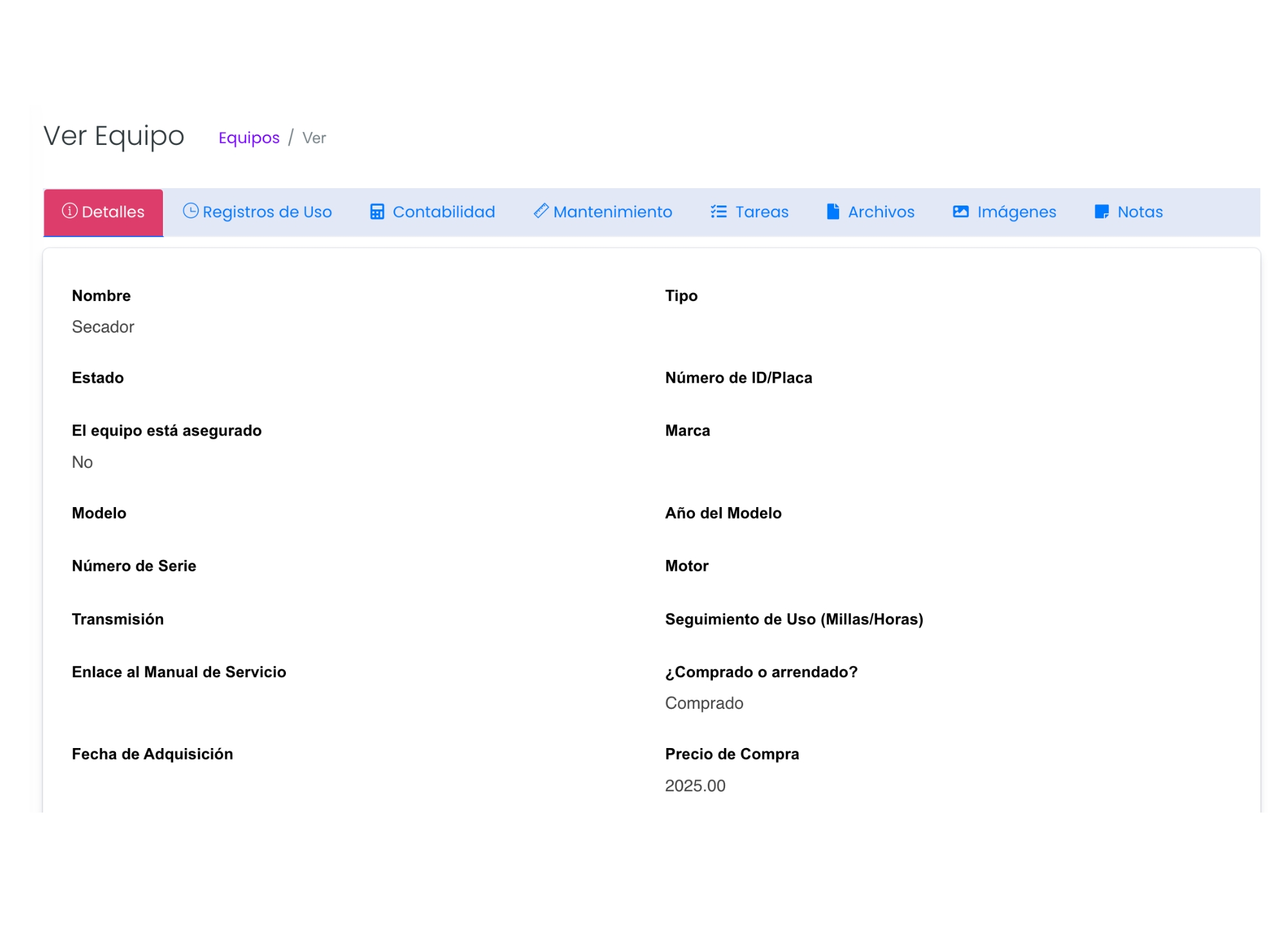The height and width of the screenshot is (933, 1288).
Task: Switch to the Registros de Uso tab
Action: [267, 212]
